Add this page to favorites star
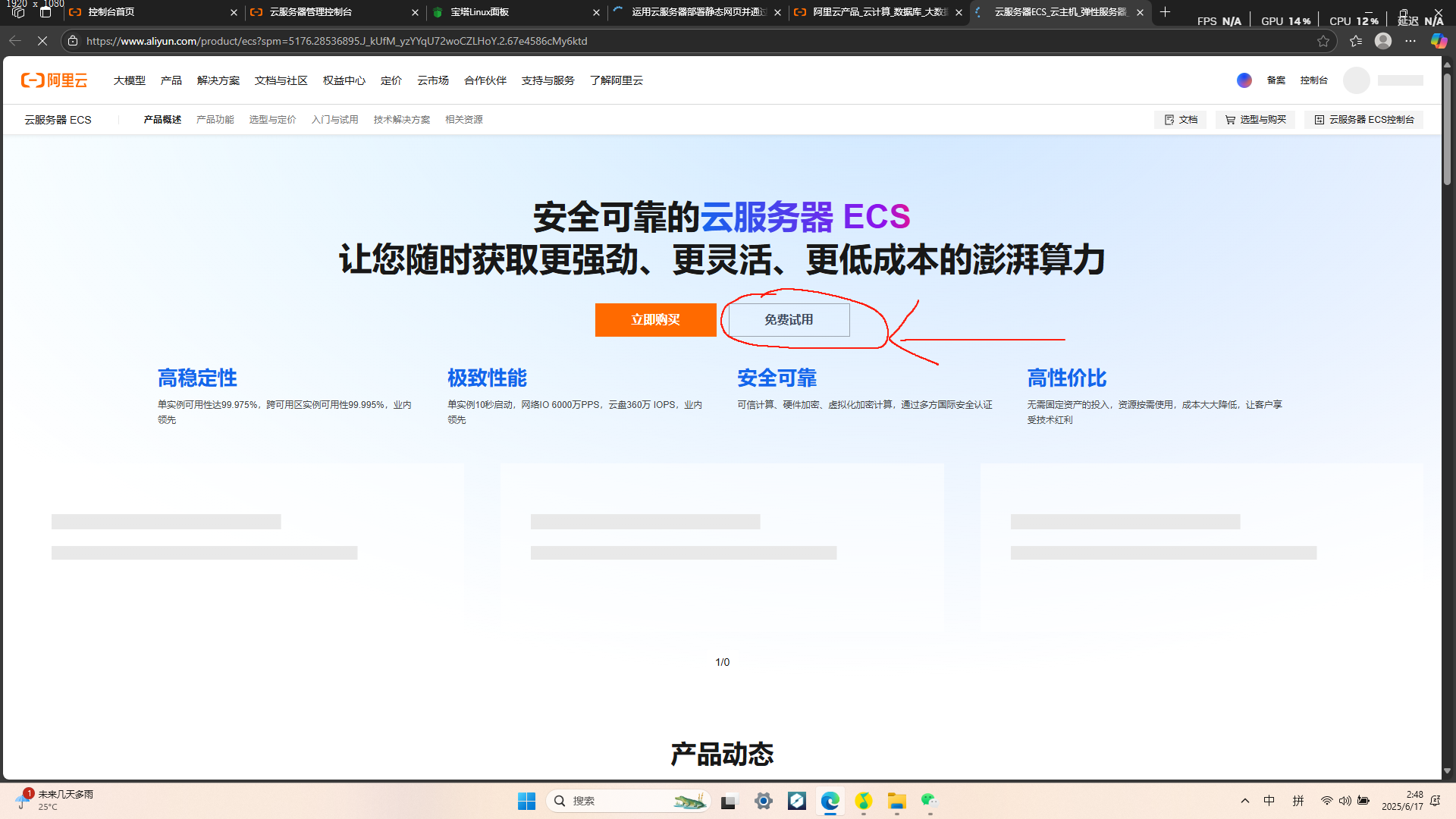Viewport: 1456px width, 819px height. [1323, 41]
